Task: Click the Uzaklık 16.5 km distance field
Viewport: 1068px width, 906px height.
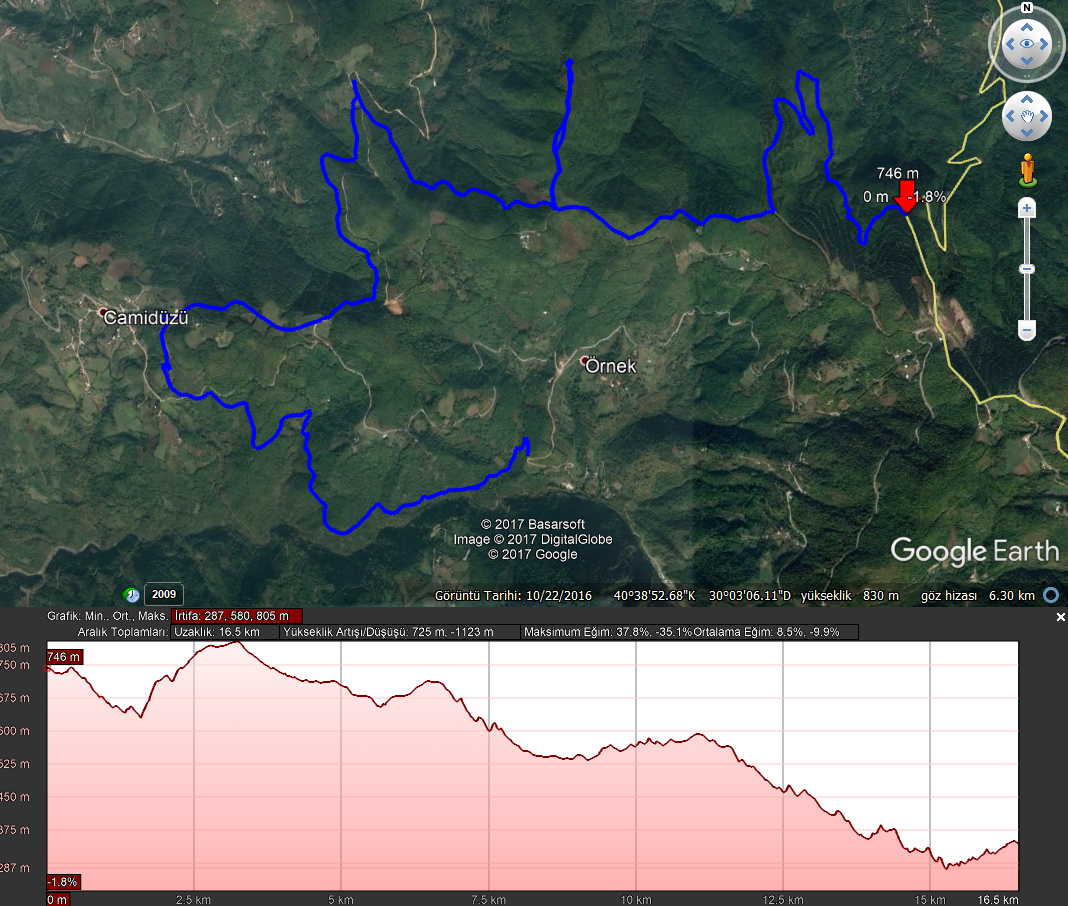Action: point(225,632)
